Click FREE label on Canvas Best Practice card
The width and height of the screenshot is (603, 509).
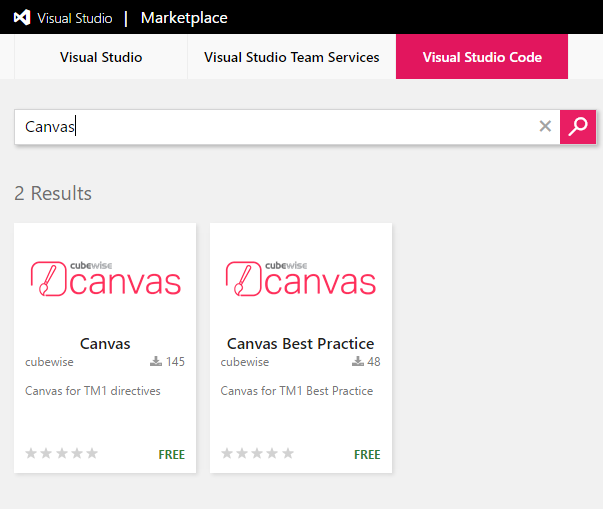click(367, 454)
